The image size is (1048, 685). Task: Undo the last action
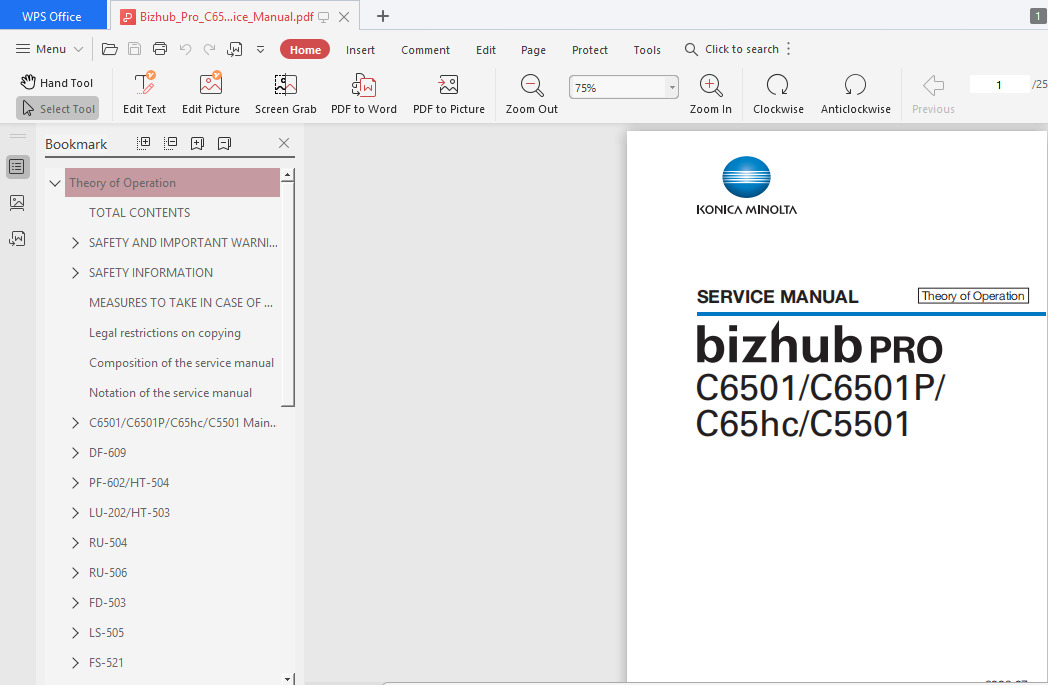pyautogui.click(x=185, y=49)
